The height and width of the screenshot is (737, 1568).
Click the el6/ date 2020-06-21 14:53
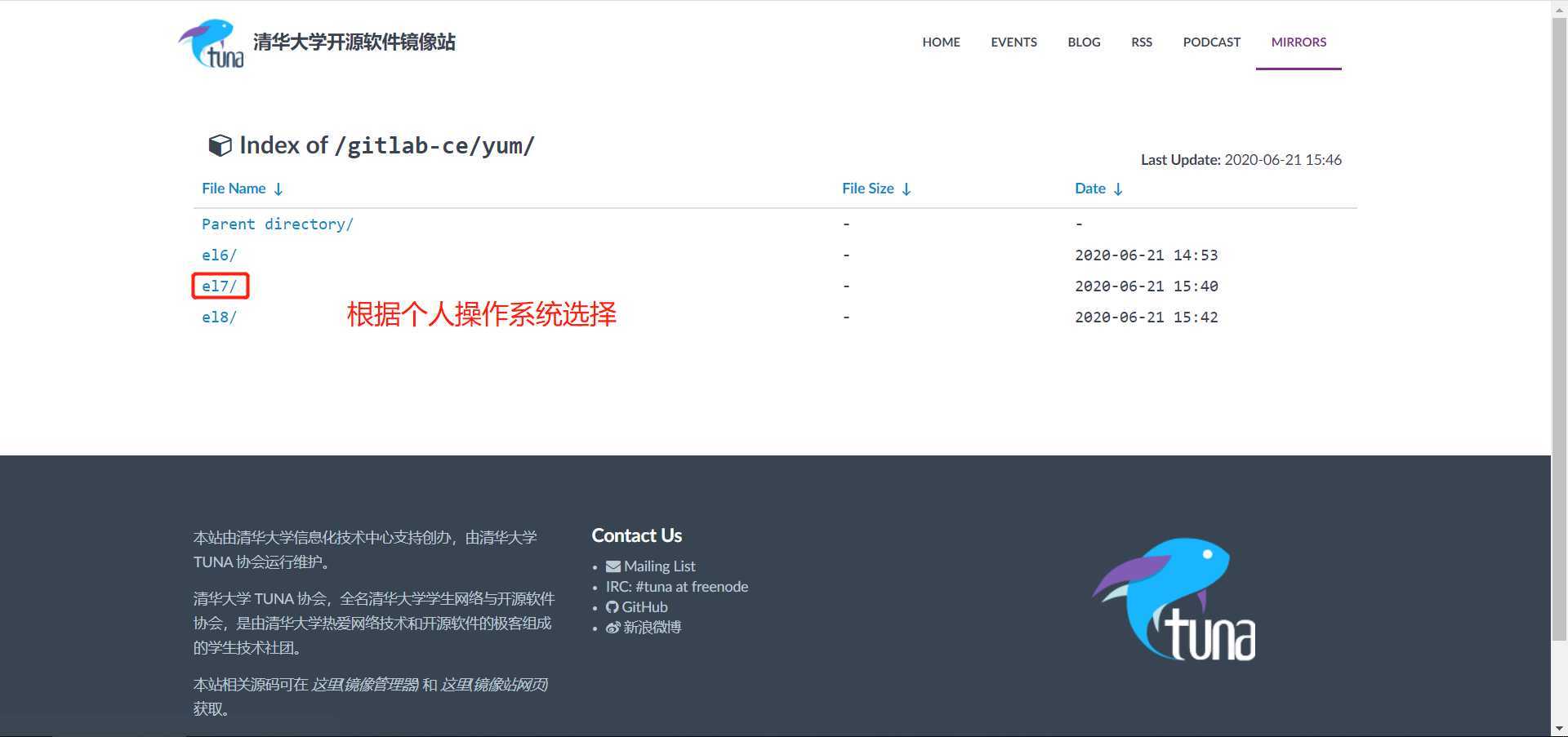pos(1146,255)
